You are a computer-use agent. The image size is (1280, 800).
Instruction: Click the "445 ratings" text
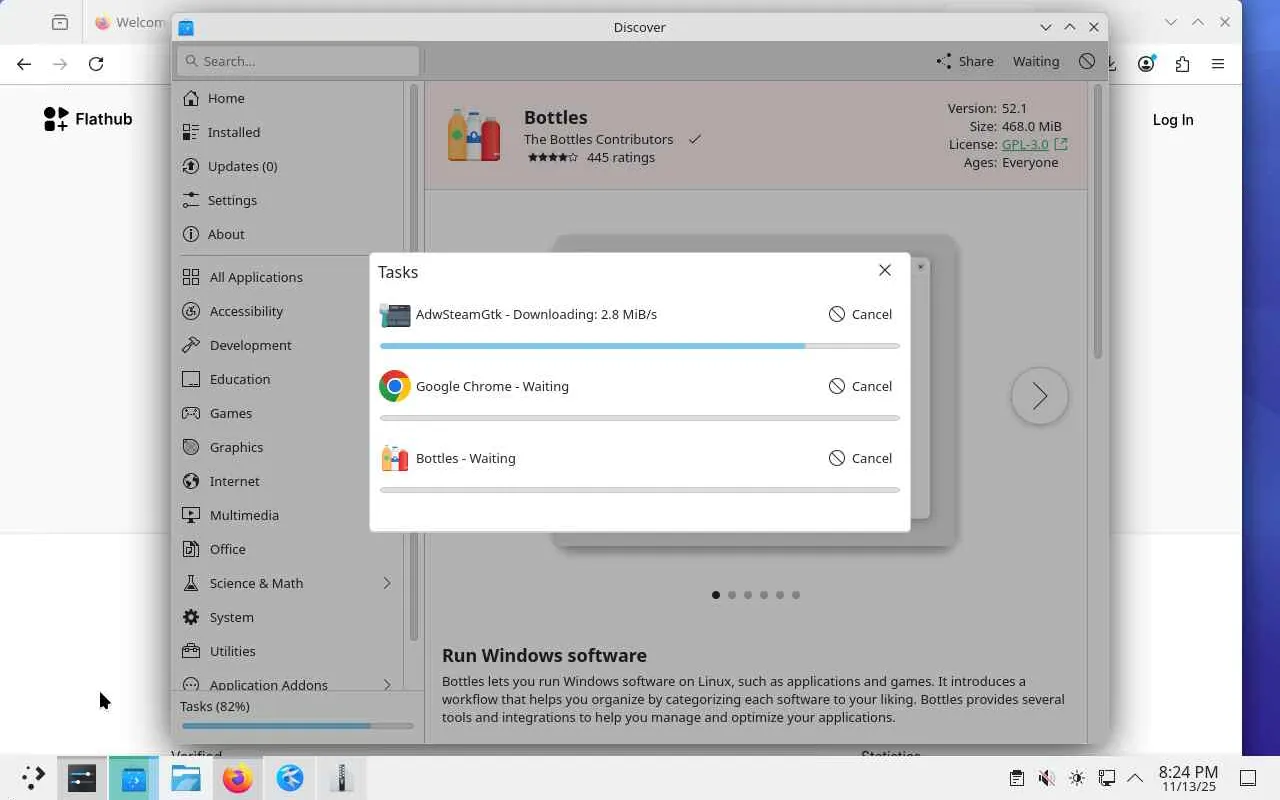pyautogui.click(x=621, y=157)
